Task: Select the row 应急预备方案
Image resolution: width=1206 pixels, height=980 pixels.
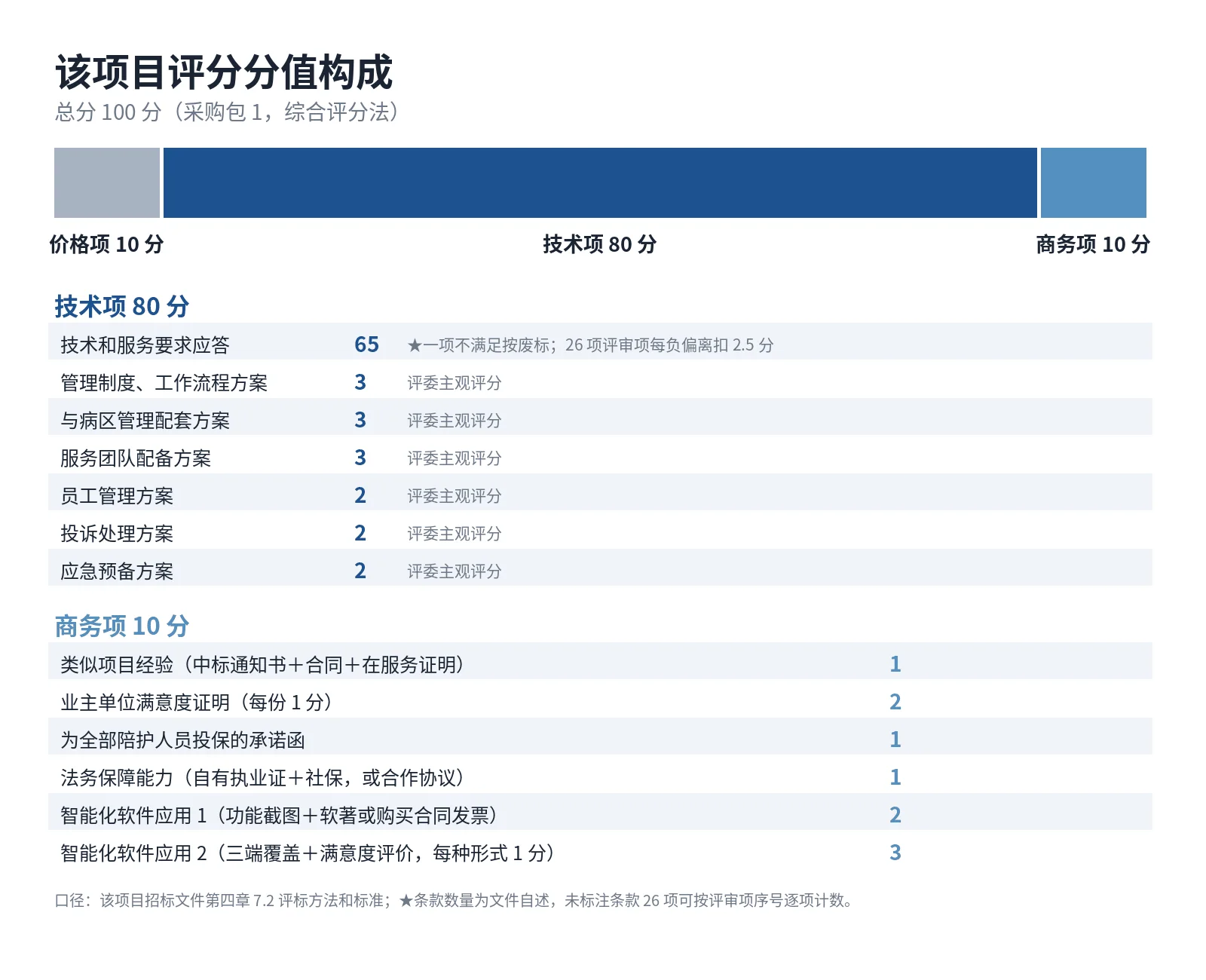Action: pyautogui.click(x=600, y=568)
